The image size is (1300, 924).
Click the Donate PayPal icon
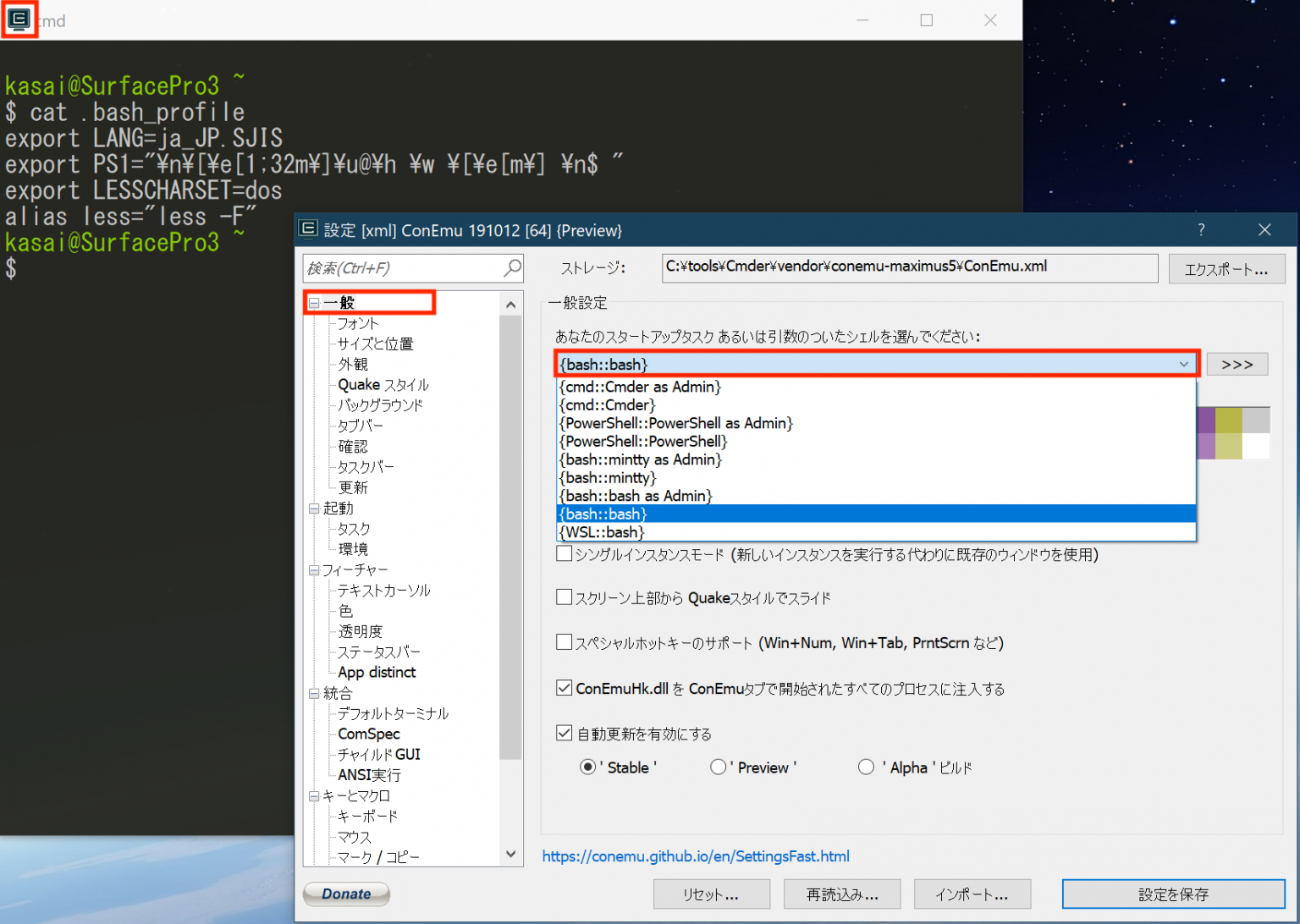pos(345,894)
